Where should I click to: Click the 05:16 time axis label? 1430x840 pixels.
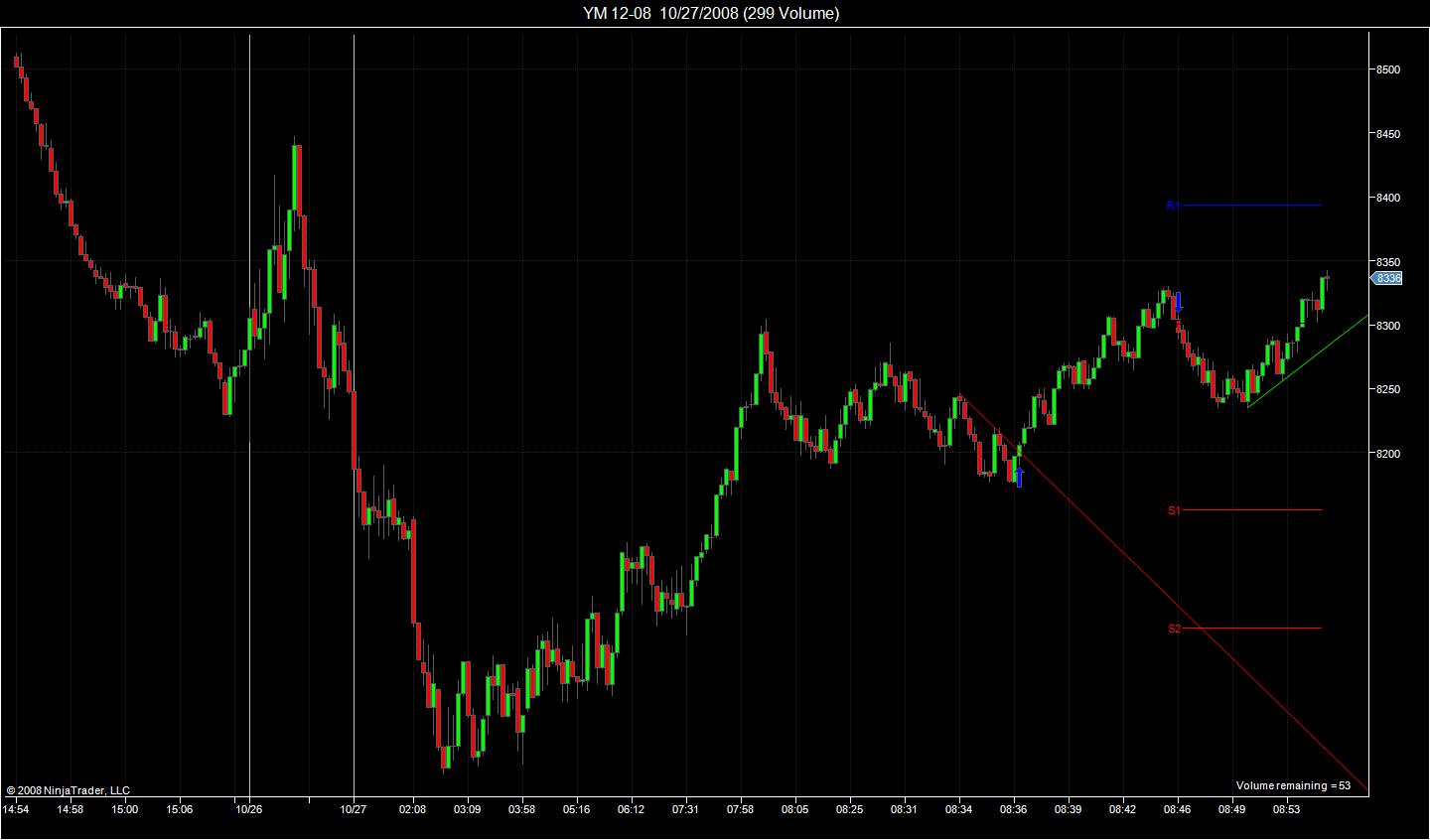576,809
